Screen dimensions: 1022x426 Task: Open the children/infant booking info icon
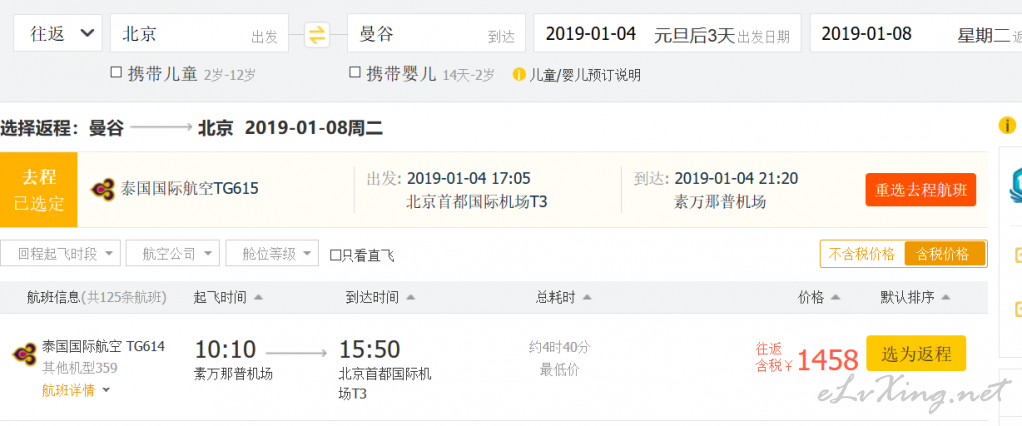(519, 74)
